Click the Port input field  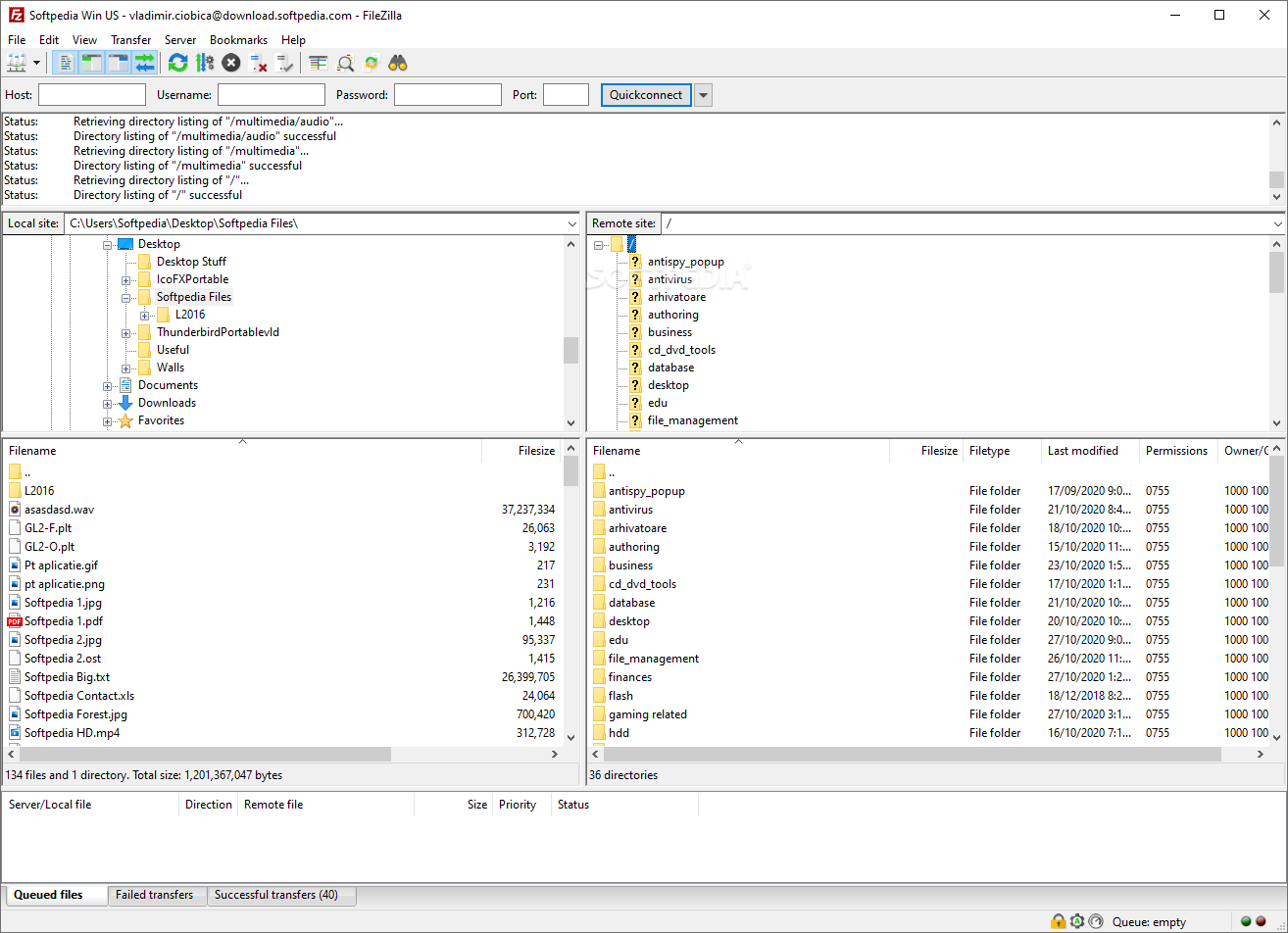566,95
